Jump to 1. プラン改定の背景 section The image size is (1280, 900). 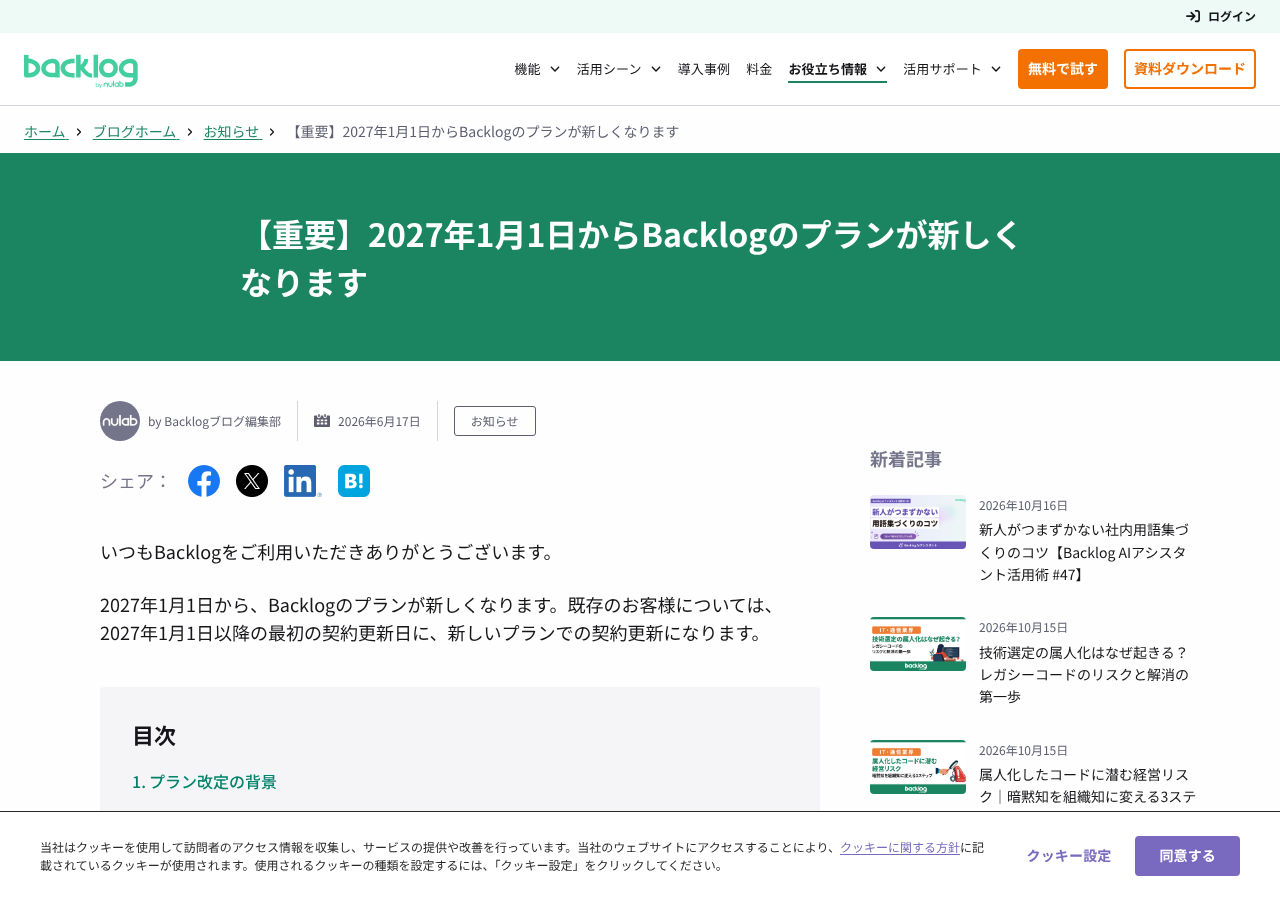coord(204,782)
